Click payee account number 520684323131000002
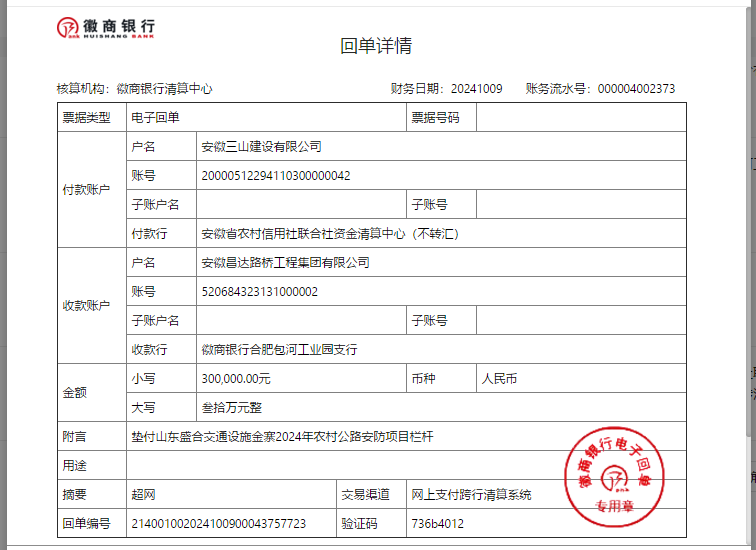The width and height of the screenshot is (756, 550). coord(259,292)
